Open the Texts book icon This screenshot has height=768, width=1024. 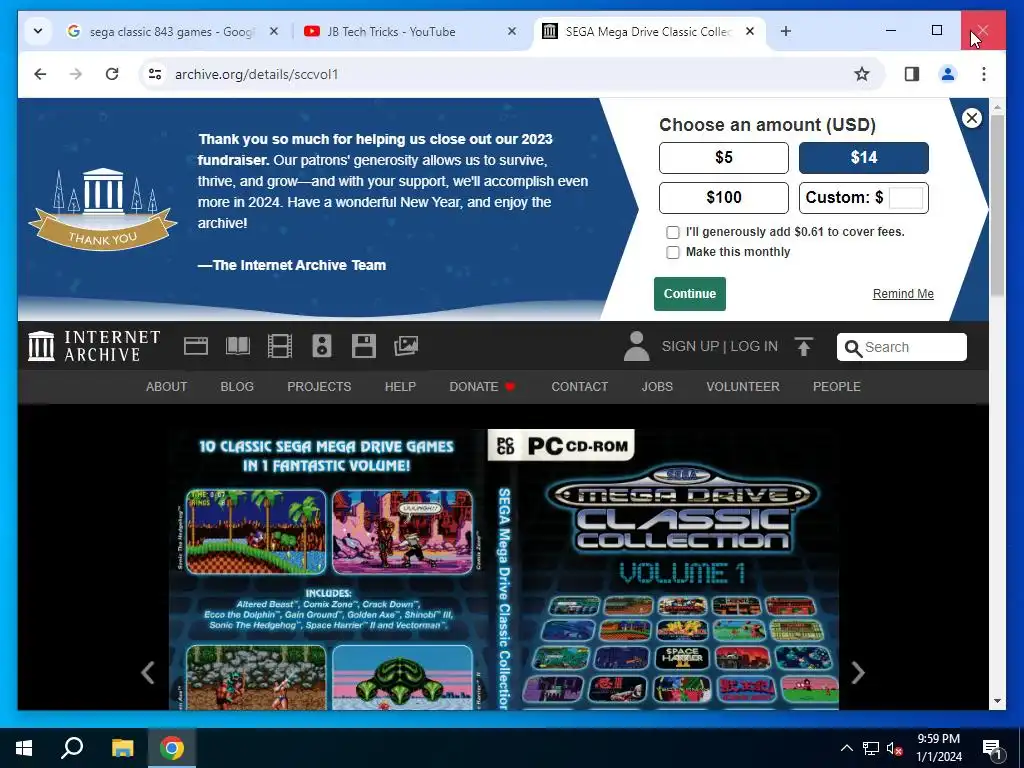click(x=238, y=346)
